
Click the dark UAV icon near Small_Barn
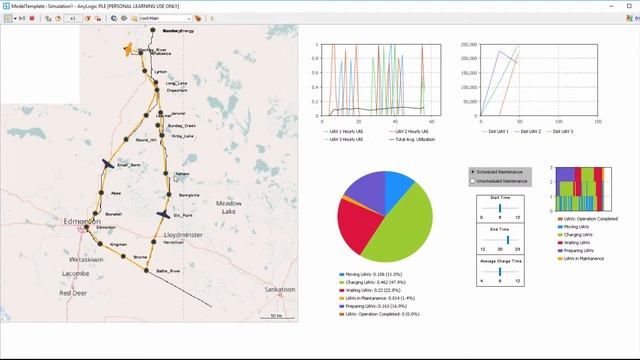108,164
